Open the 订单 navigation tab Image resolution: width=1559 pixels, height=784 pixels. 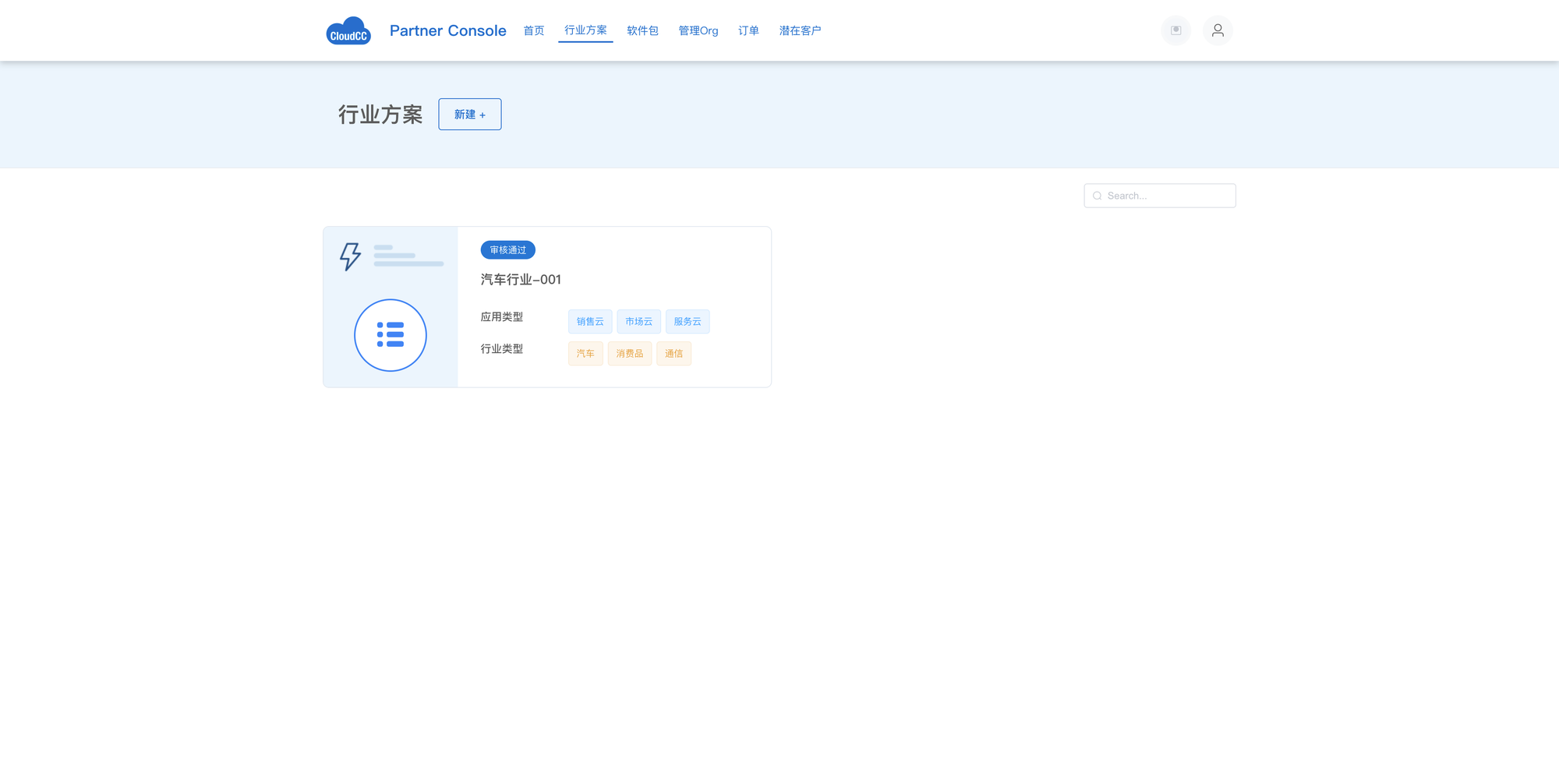[748, 30]
